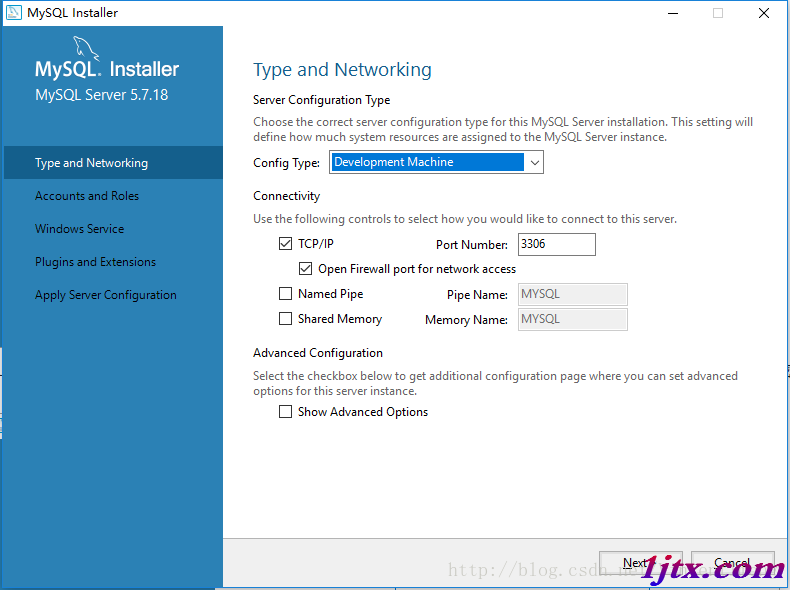Click the Cancel button
This screenshot has width=790, height=590.
(x=732, y=563)
